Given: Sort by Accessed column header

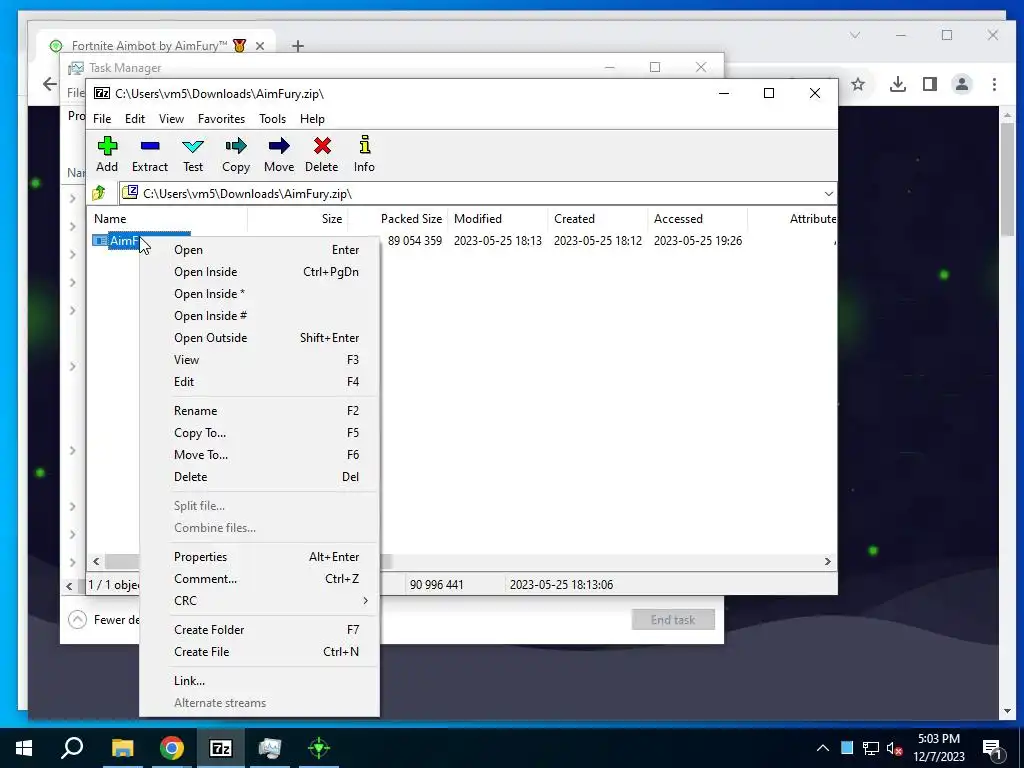Looking at the screenshot, I should pyautogui.click(x=697, y=219).
